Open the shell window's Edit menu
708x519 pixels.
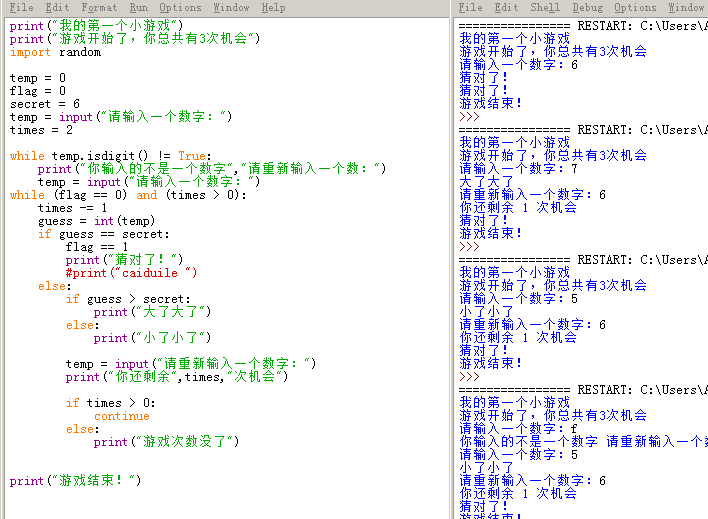(506, 8)
